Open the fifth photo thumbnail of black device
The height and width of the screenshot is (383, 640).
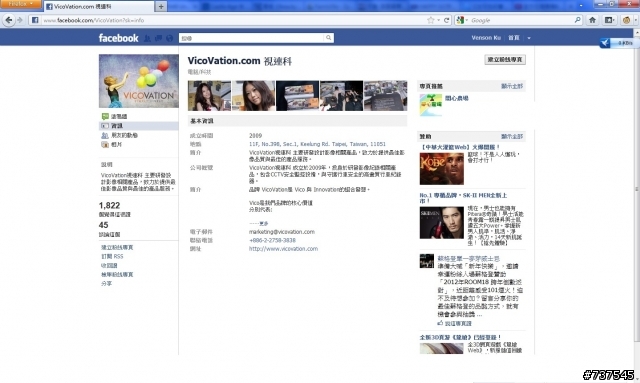point(386,96)
